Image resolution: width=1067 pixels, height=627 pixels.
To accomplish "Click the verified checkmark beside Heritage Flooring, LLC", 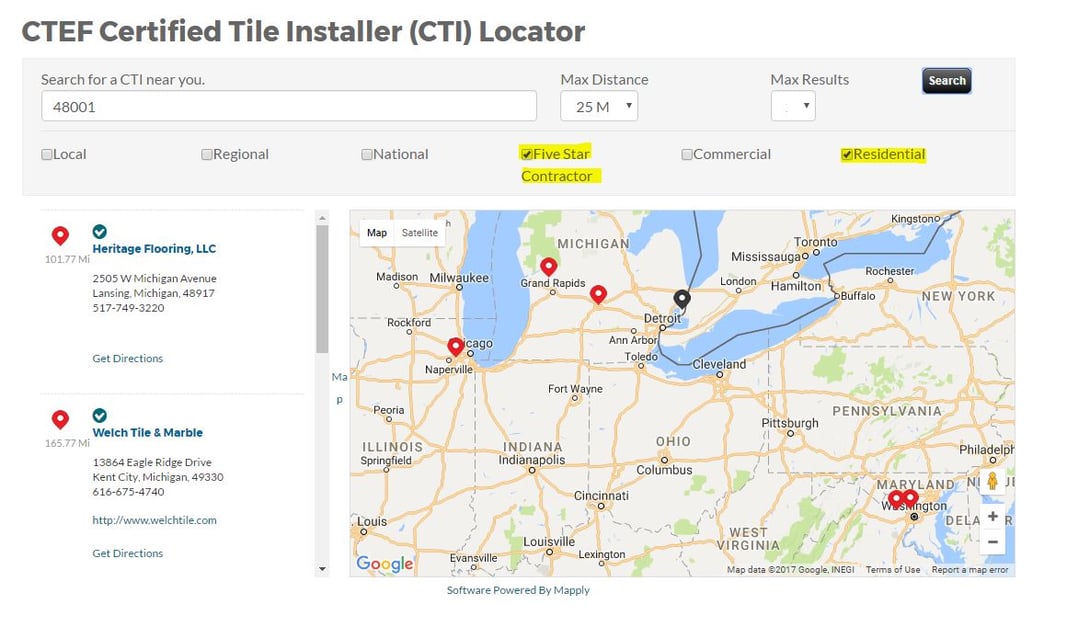I will click(x=99, y=231).
